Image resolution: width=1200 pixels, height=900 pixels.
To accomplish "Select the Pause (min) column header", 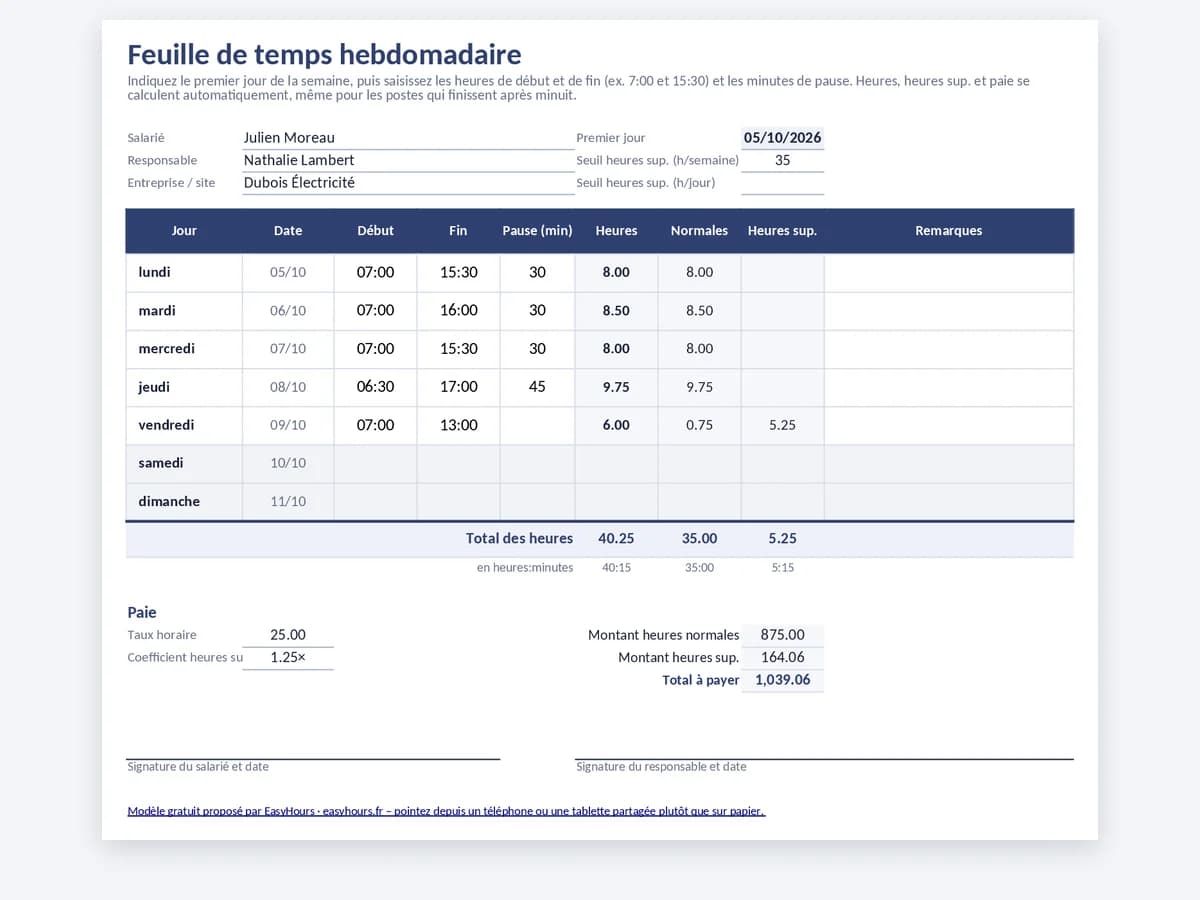I will coord(537,231).
